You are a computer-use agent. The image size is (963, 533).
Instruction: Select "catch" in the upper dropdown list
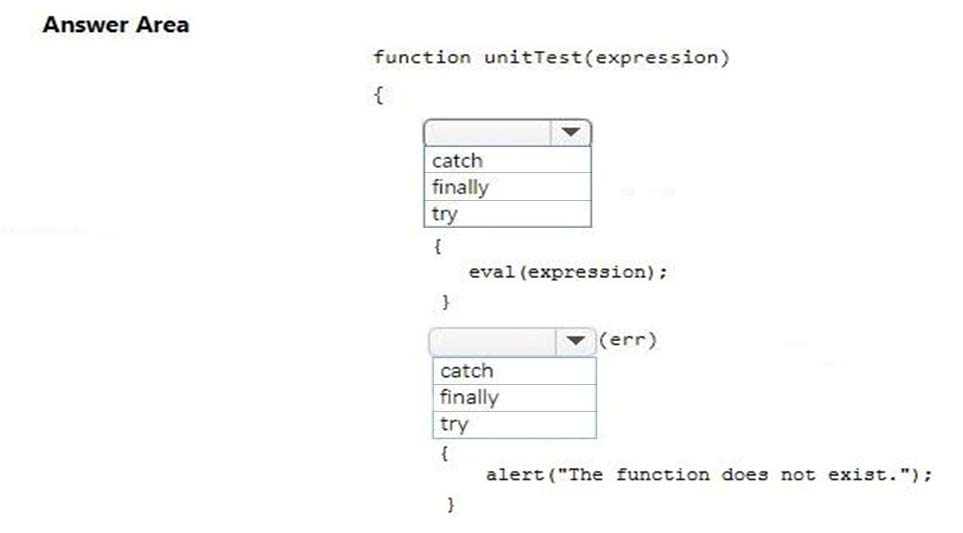(507, 160)
